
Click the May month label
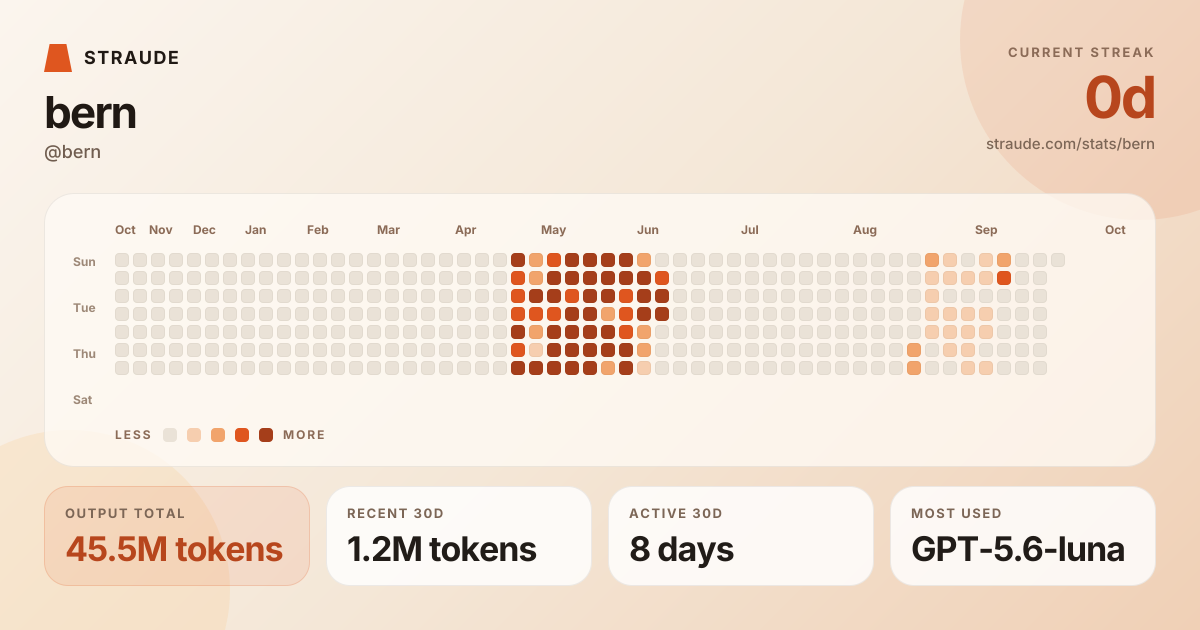pos(553,230)
